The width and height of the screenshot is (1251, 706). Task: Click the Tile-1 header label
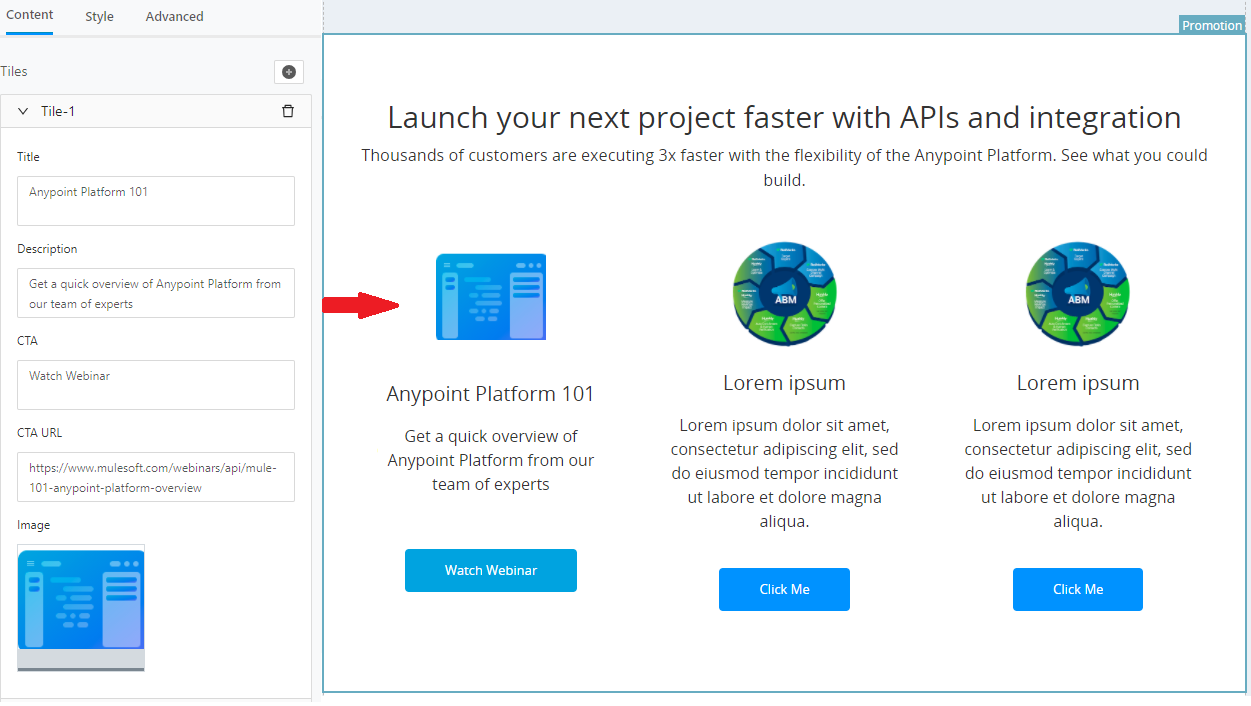click(58, 111)
